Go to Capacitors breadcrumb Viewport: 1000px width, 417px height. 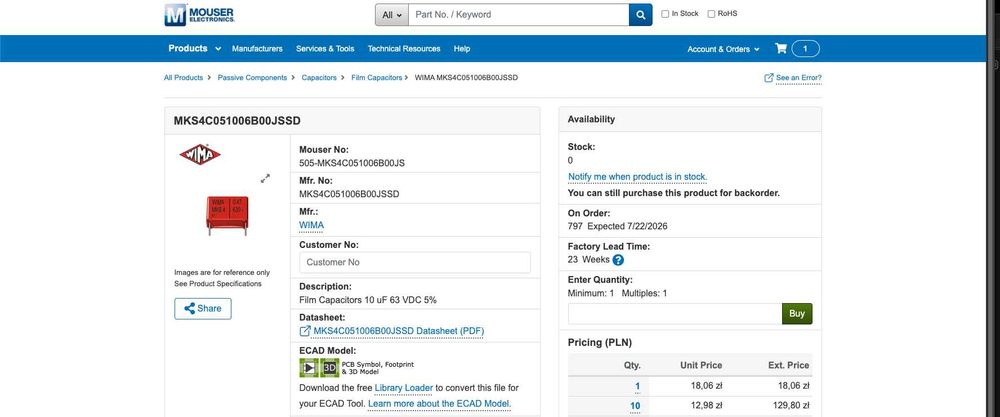pos(319,78)
